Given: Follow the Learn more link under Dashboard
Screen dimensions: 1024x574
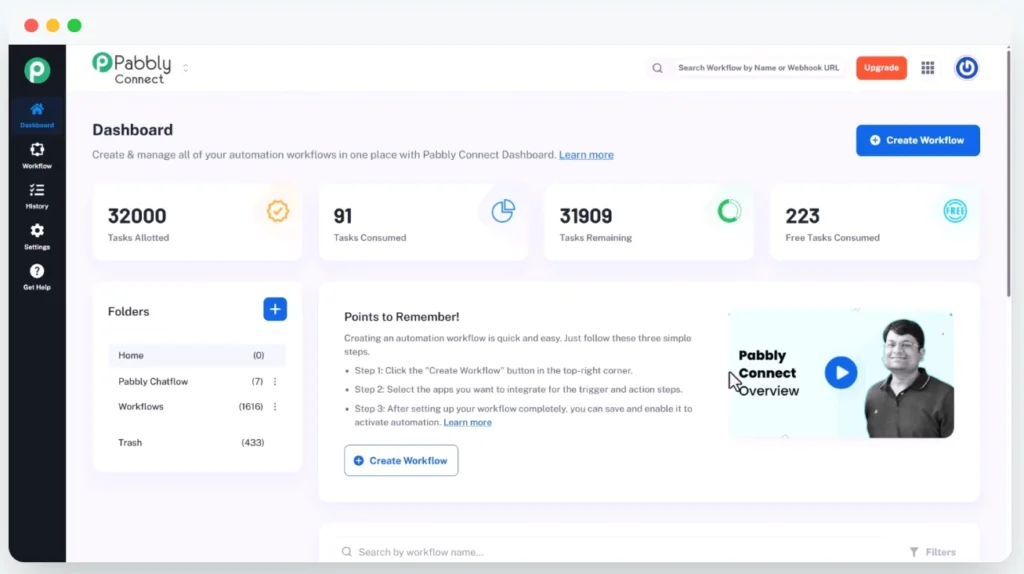Looking at the screenshot, I should (586, 155).
